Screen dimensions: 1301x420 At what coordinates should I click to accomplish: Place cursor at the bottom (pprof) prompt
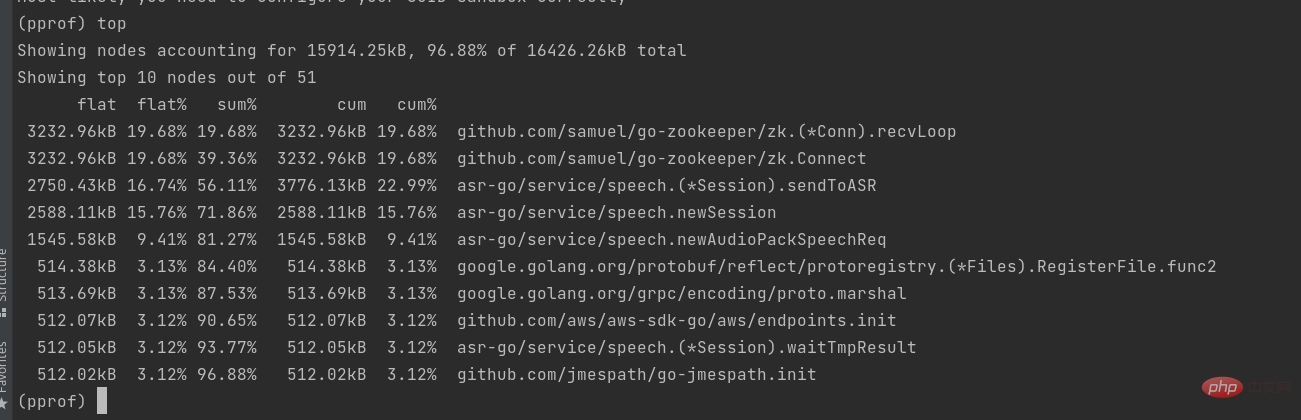(x=101, y=402)
